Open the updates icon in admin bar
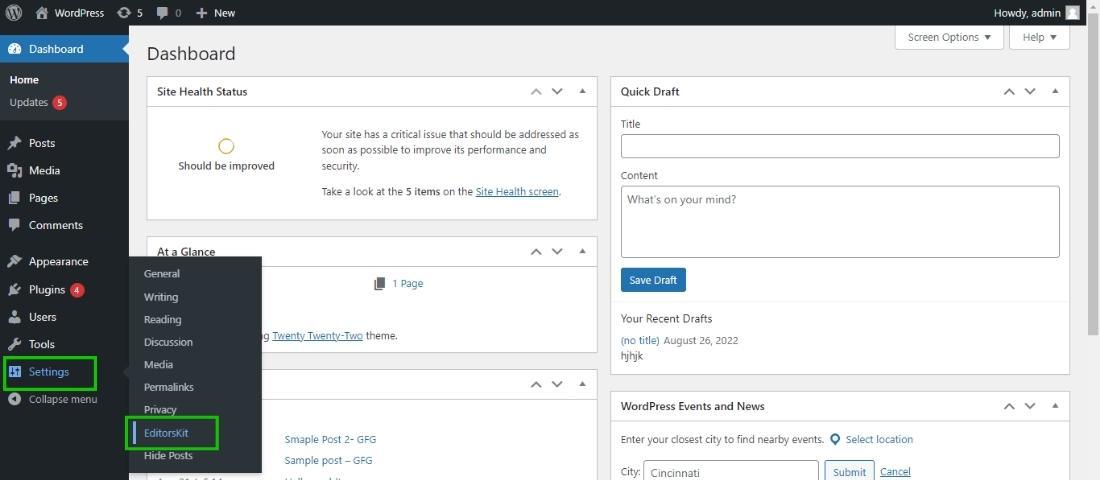1100x480 pixels. tap(124, 13)
